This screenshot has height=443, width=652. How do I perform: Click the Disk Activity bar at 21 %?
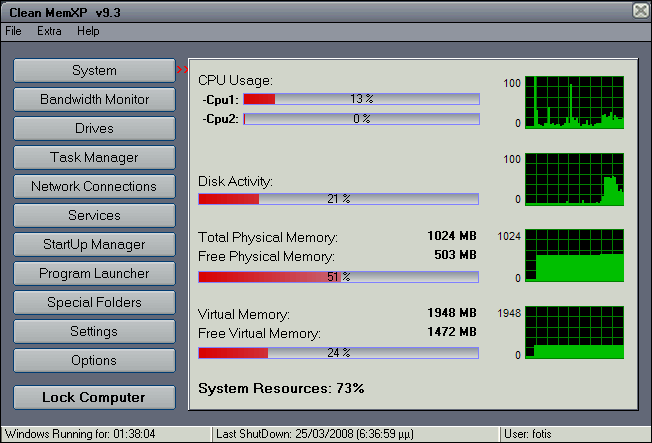pos(338,199)
